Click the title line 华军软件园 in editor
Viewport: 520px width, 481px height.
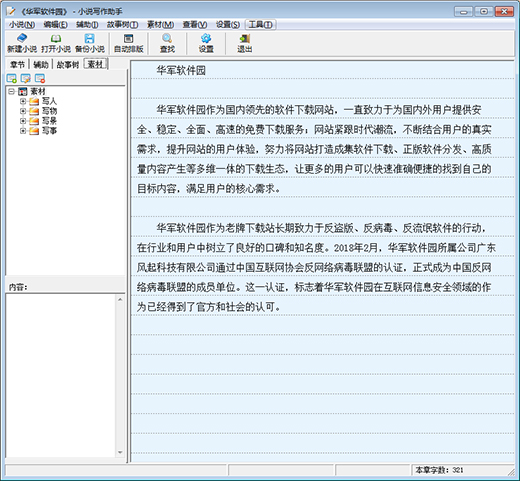coord(181,70)
